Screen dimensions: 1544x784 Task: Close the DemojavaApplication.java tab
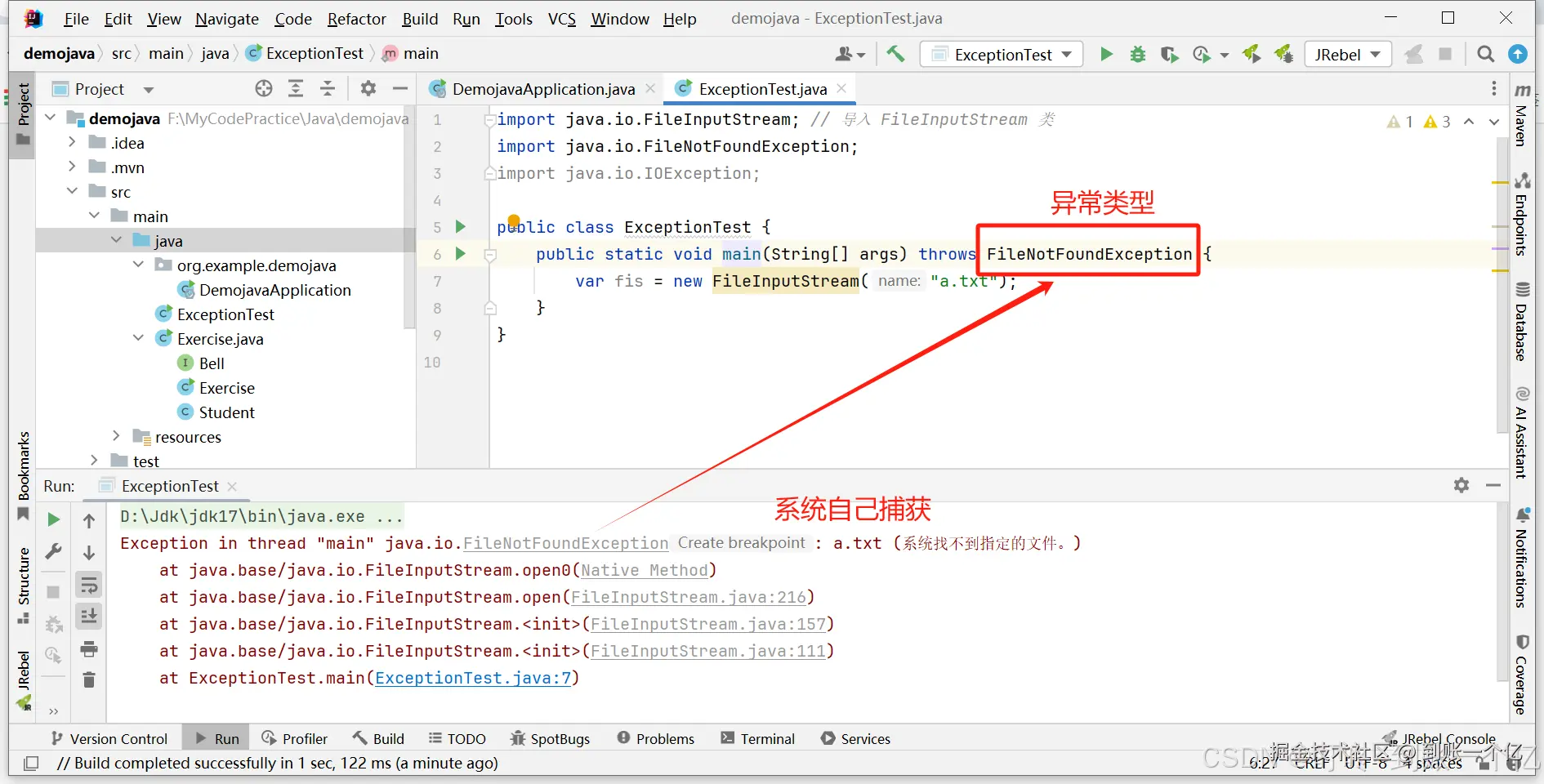pyautogui.click(x=650, y=88)
